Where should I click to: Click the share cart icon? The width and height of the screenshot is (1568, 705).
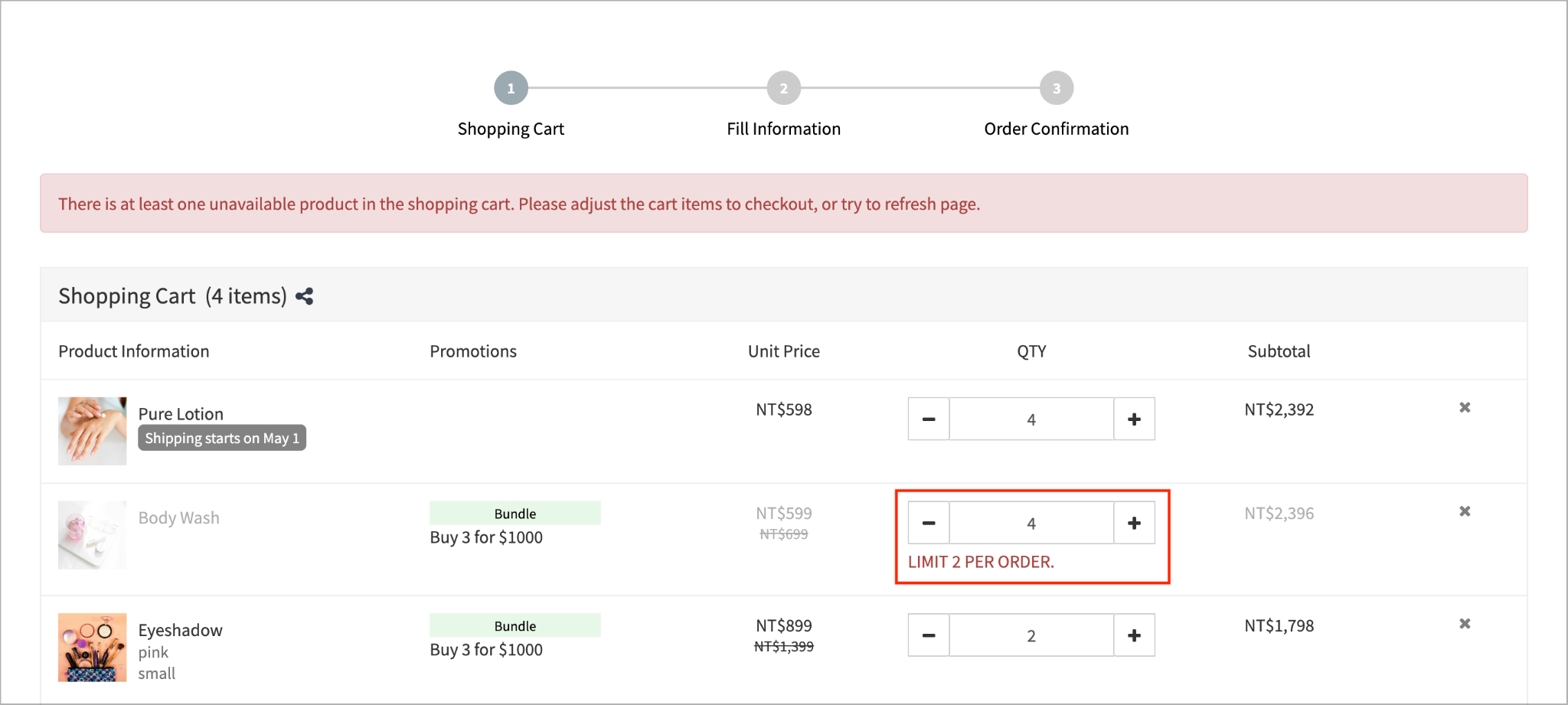click(x=305, y=296)
